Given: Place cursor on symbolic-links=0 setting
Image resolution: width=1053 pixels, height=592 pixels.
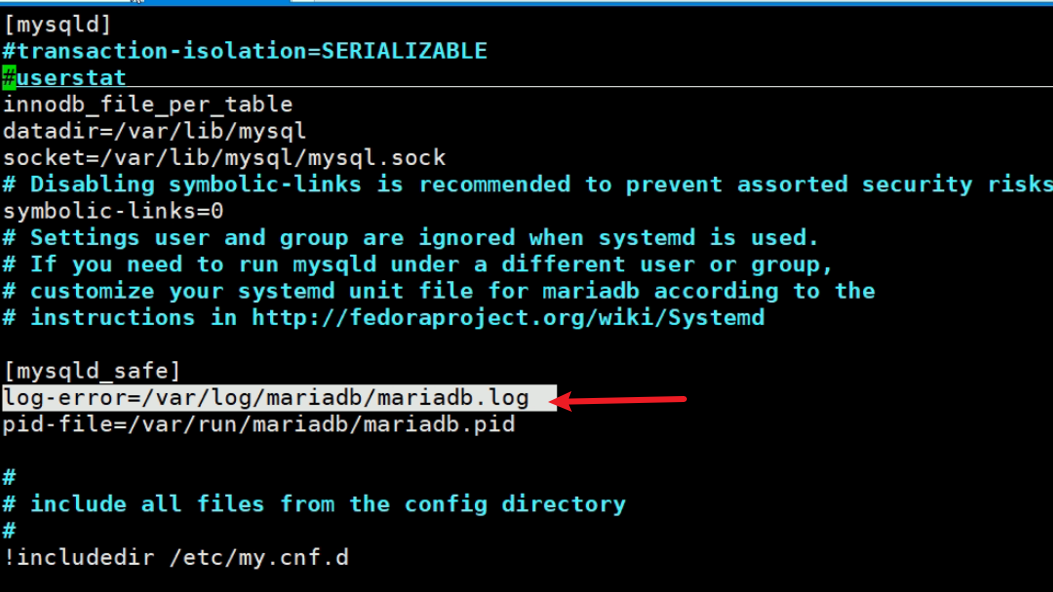Looking at the screenshot, I should [x=113, y=211].
